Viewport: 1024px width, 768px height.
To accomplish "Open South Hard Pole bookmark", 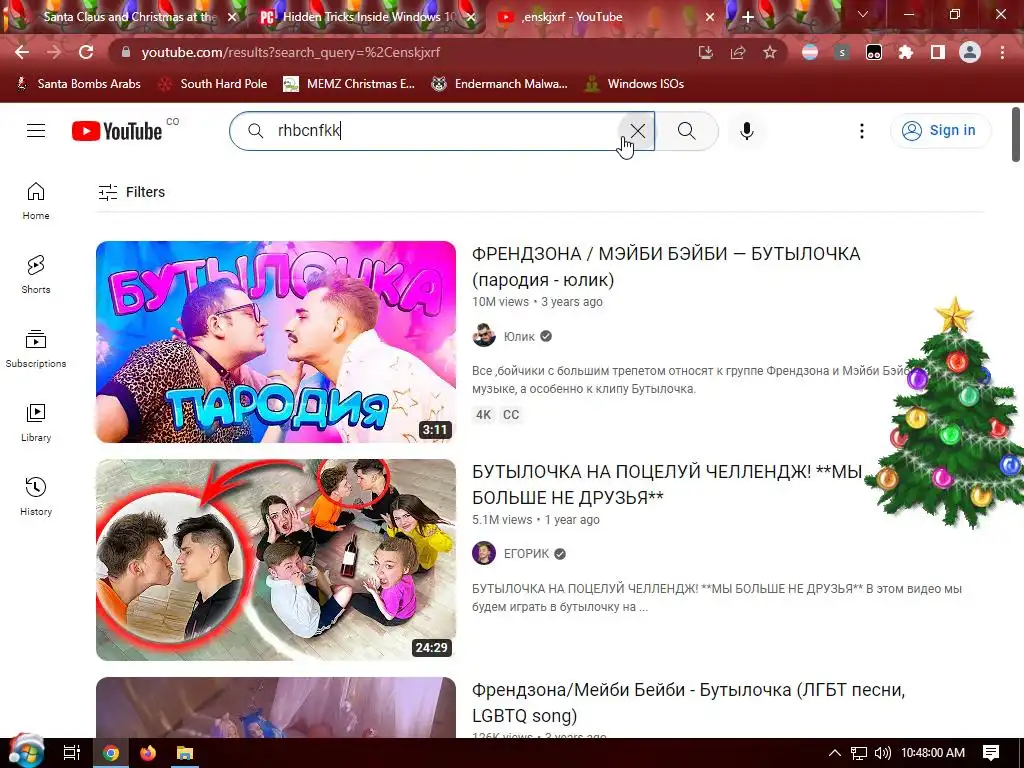I will 214,84.
